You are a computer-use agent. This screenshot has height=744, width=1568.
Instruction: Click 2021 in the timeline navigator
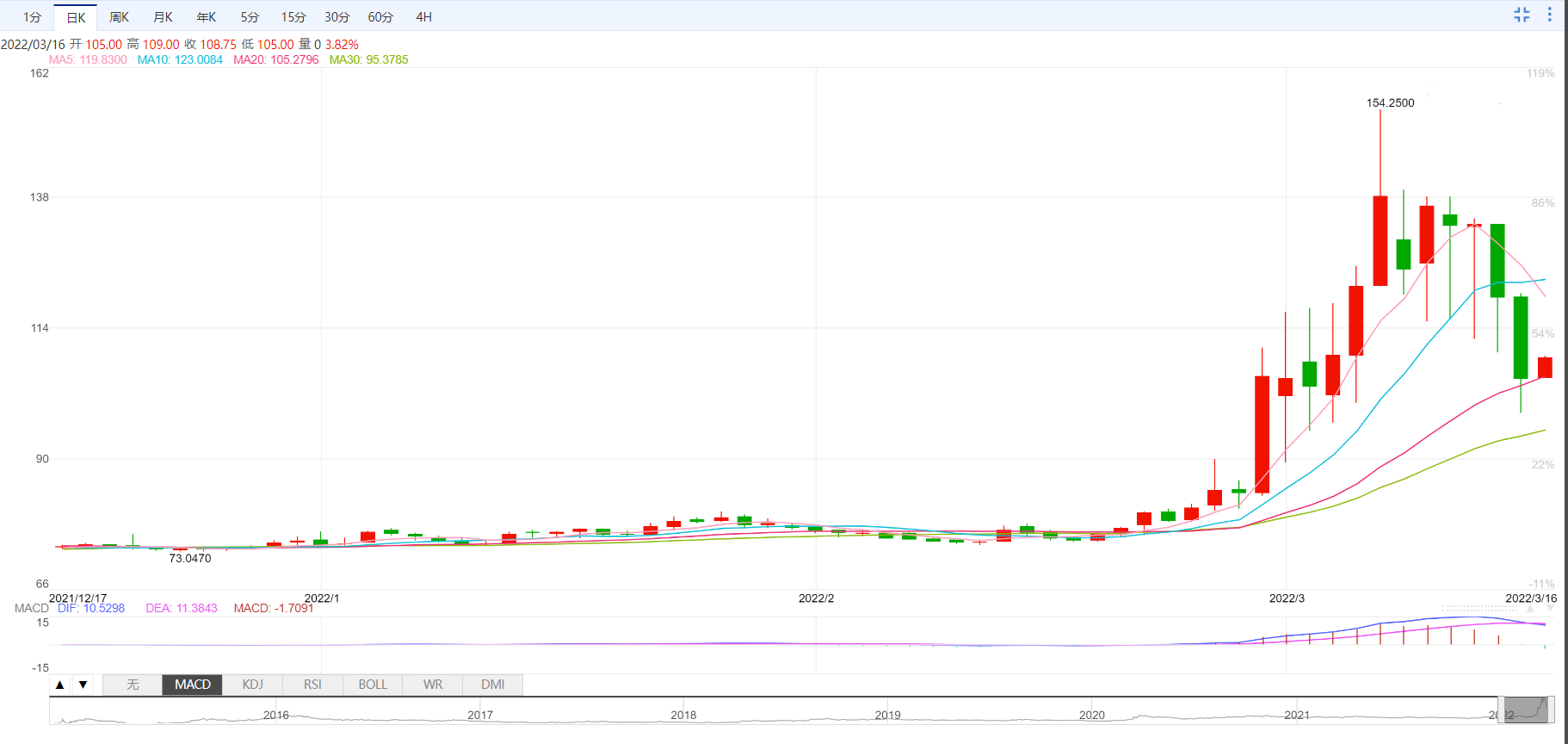click(1297, 715)
